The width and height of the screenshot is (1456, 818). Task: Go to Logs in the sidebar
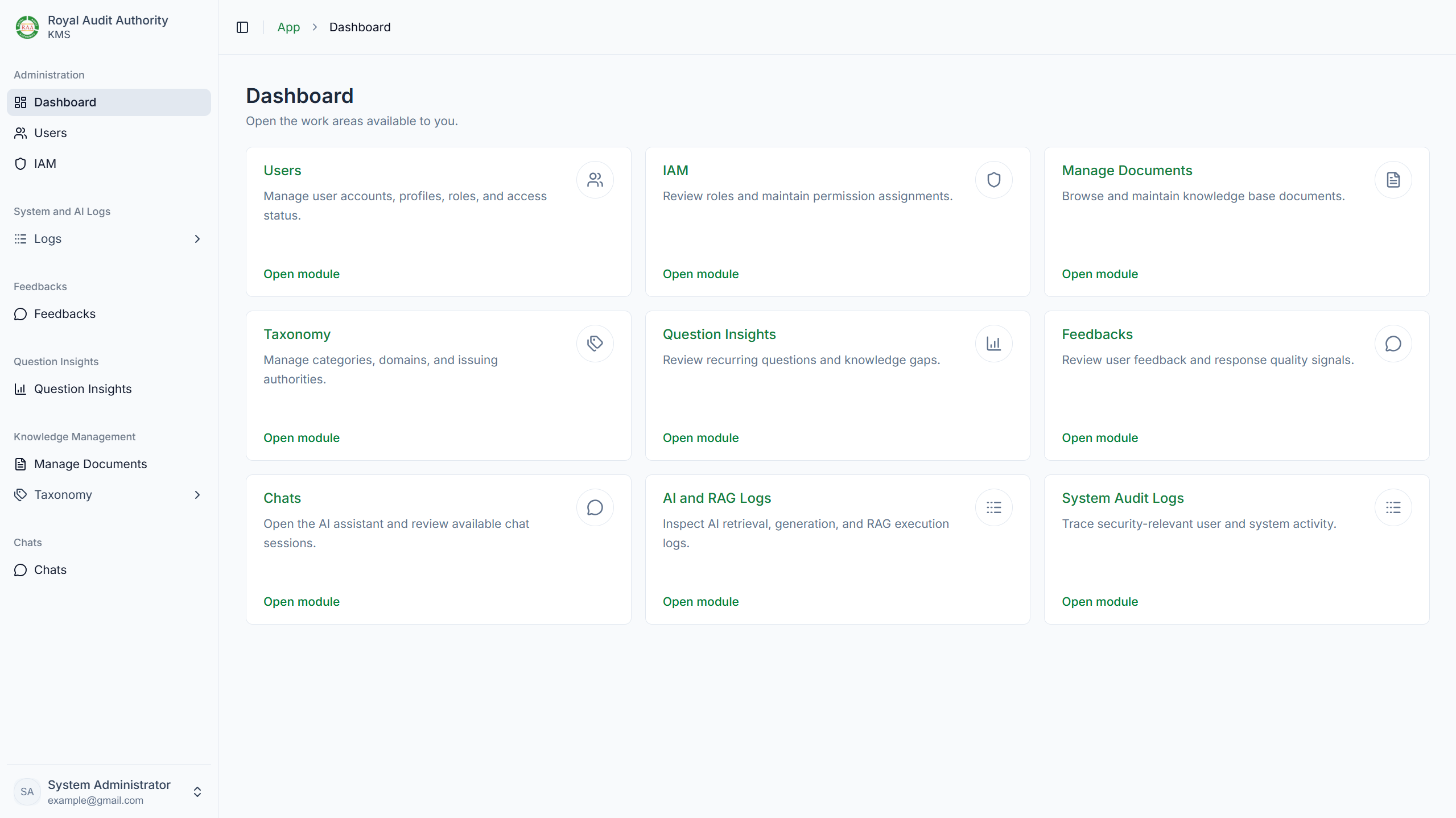109,239
